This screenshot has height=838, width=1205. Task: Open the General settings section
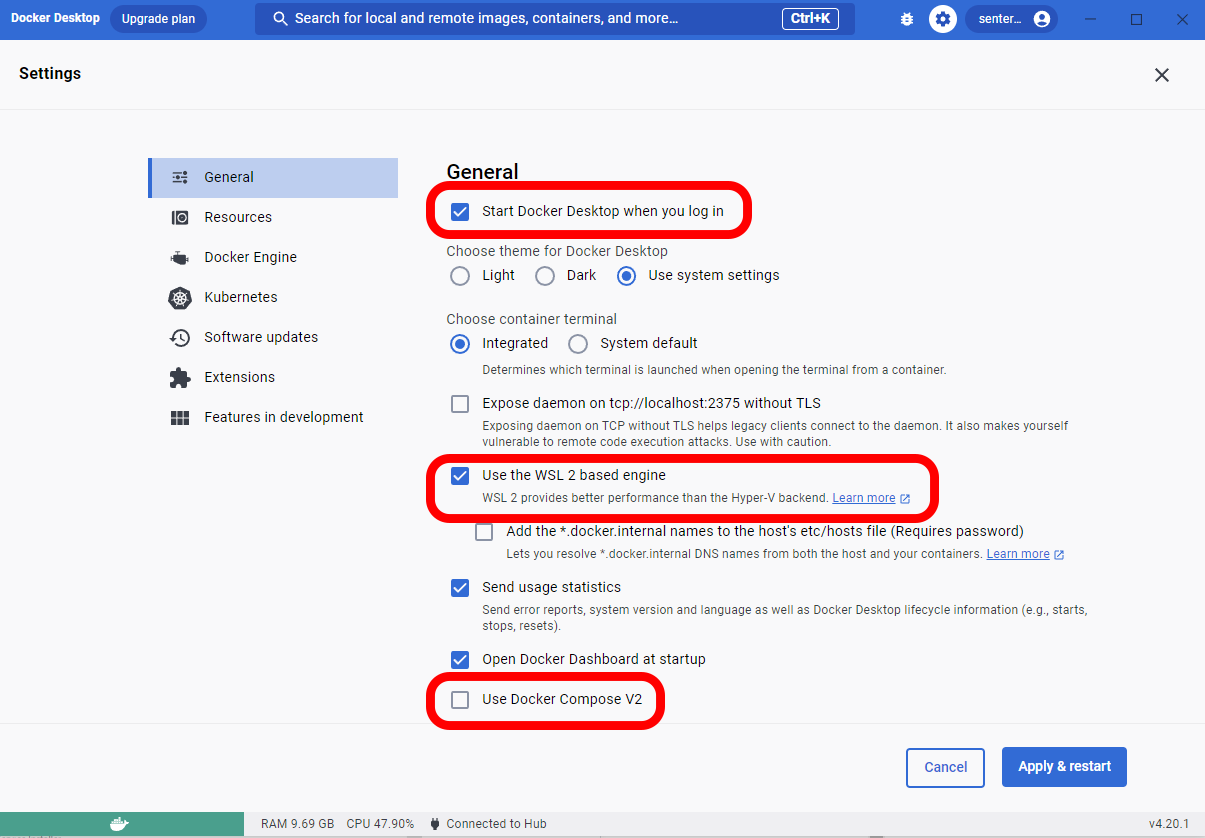pyautogui.click(x=273, y=178)
